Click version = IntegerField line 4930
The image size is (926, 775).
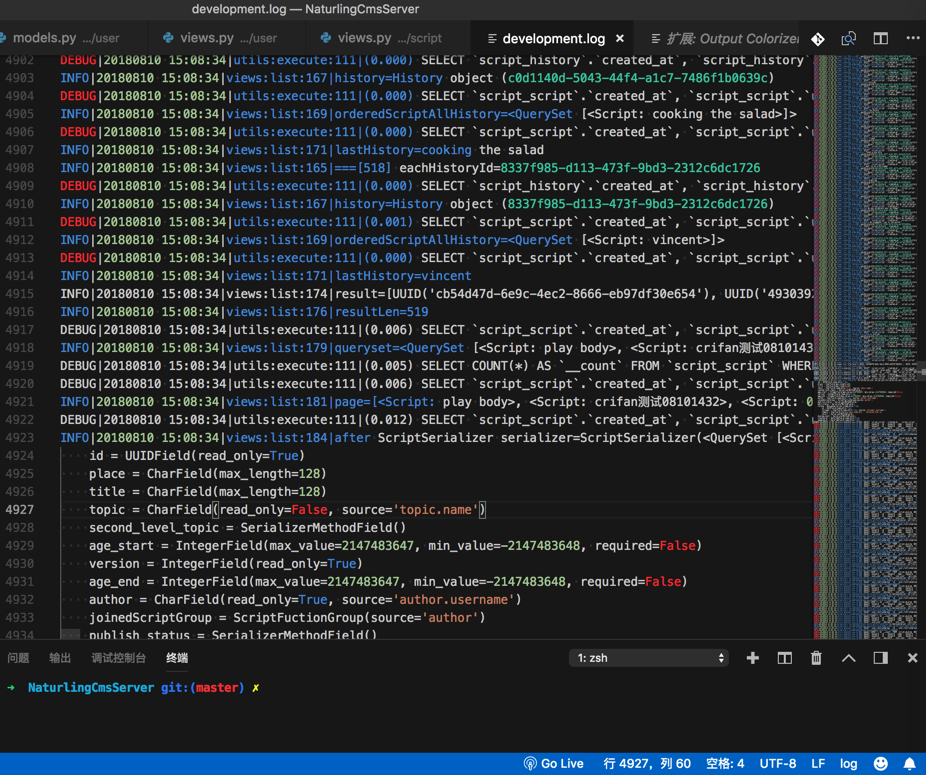pyautogui.click(x=226, y=563)
